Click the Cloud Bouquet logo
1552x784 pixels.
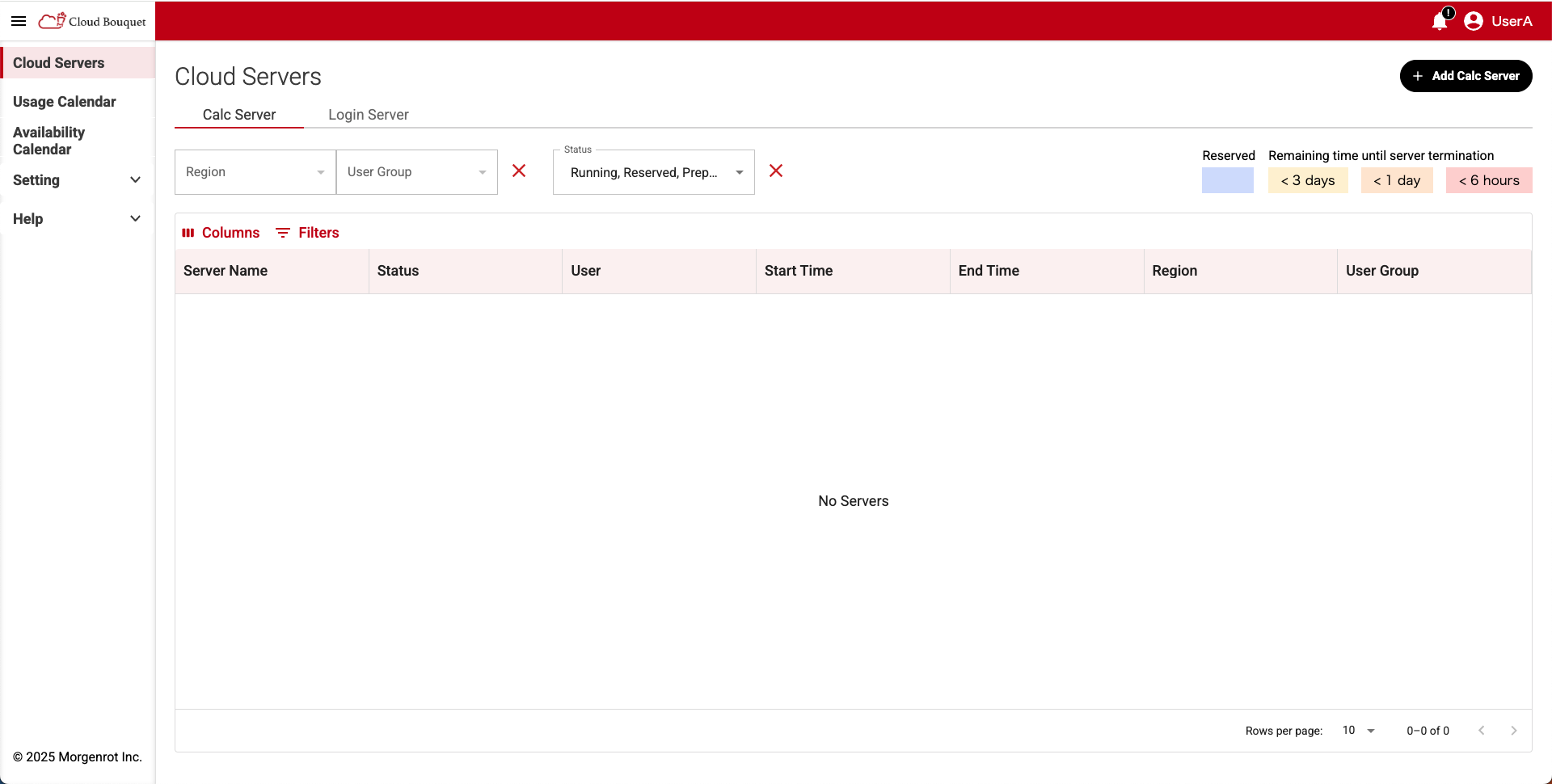pyautogui.click(x=91, y=21)
